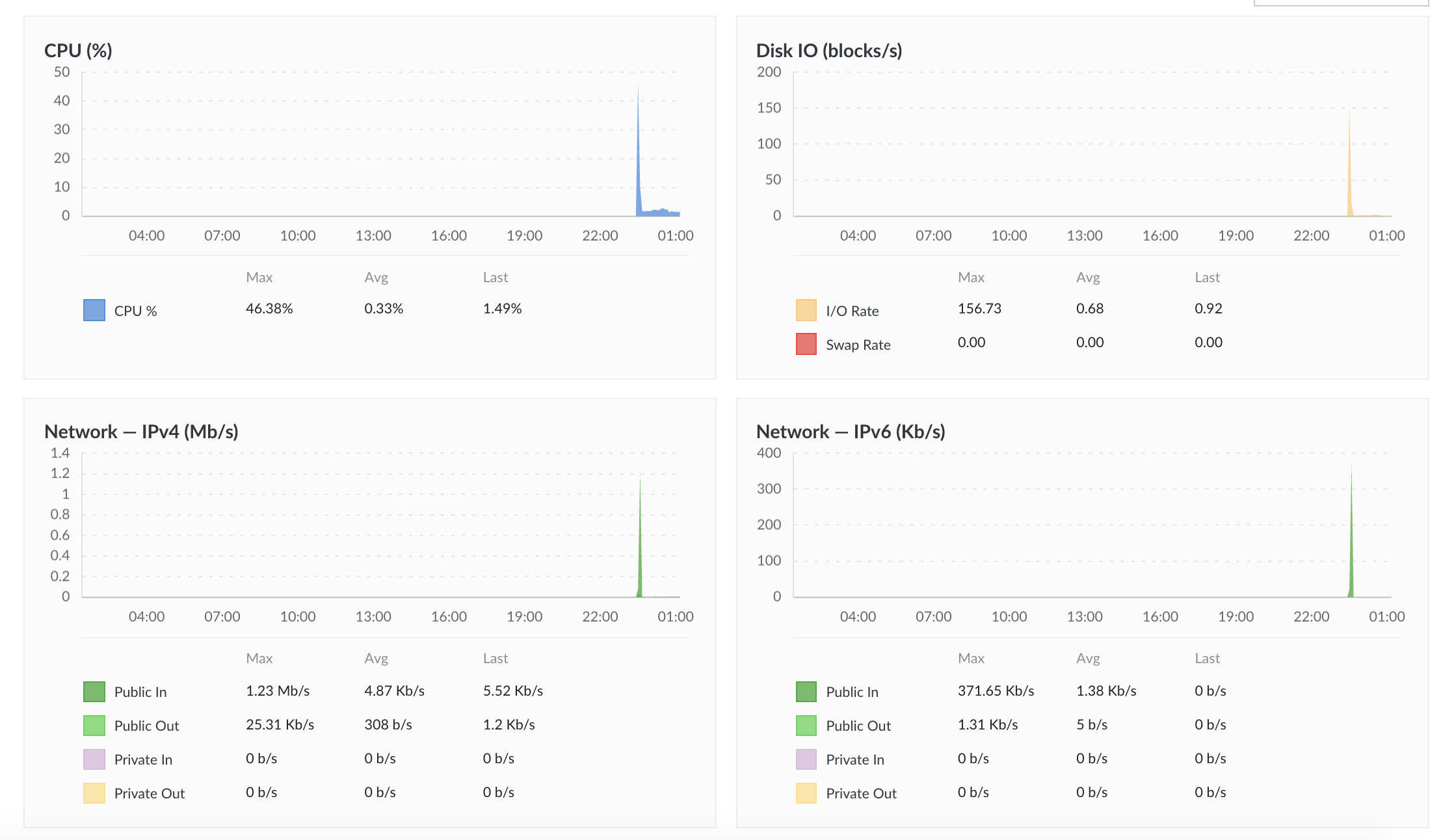Open the time range dropdown at top right
The image size is (1441, 840).
coord(1340,3)
